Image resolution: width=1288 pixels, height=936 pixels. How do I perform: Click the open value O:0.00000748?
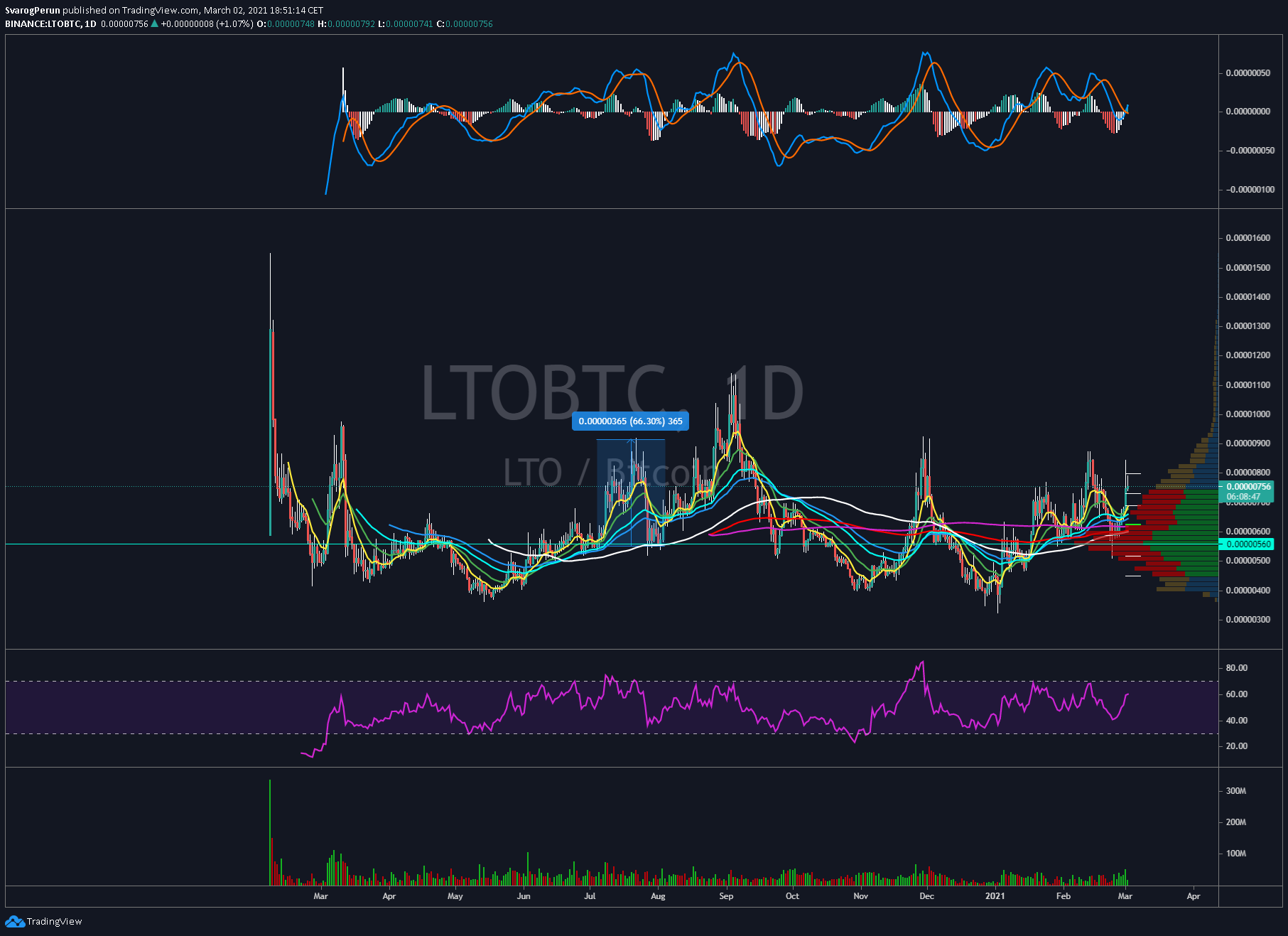point(286,23)
